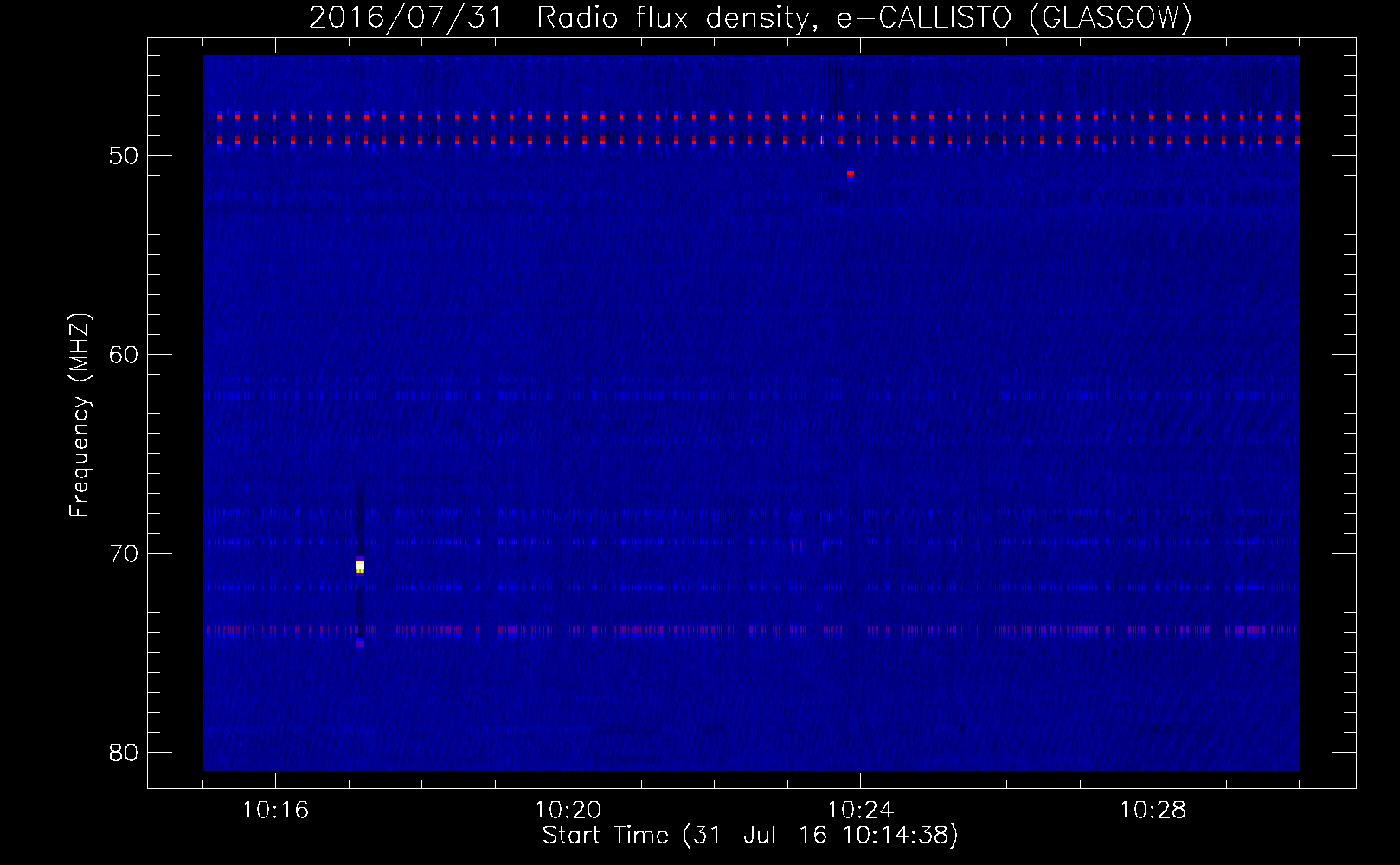Click the "Start Time (31-Jul-16 10:14:38)" label
The image size is (1400, 865).
click(x=750, y=836)
